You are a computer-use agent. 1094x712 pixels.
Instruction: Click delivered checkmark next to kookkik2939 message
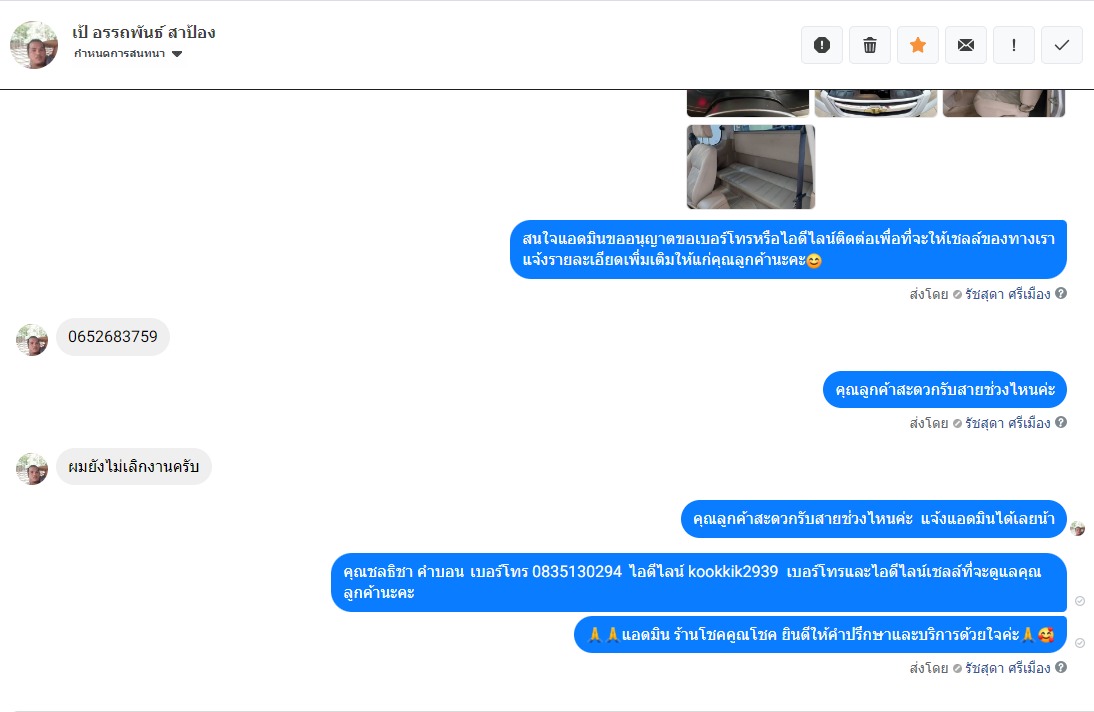(1080, 601)
